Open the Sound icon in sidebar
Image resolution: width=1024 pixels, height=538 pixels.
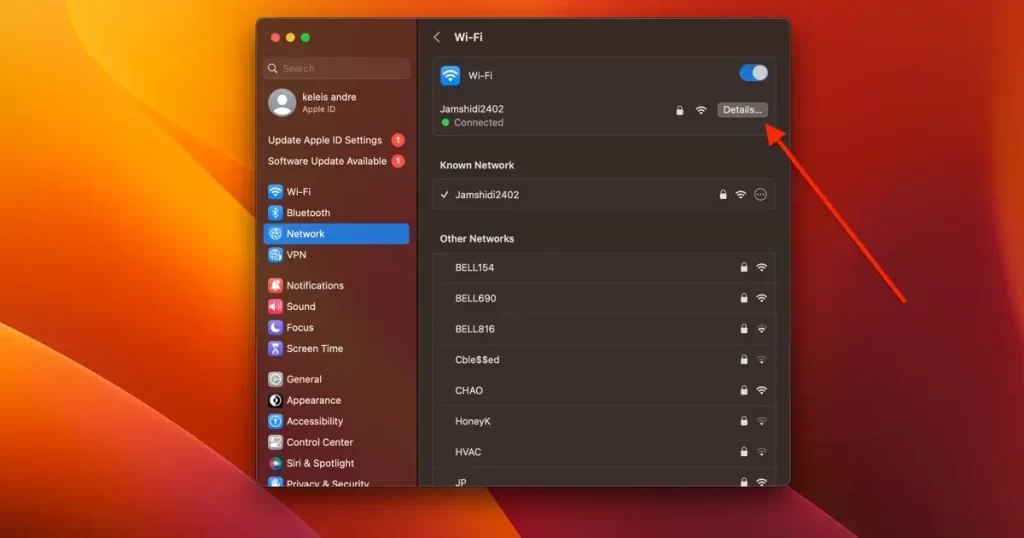click(276, 306)
